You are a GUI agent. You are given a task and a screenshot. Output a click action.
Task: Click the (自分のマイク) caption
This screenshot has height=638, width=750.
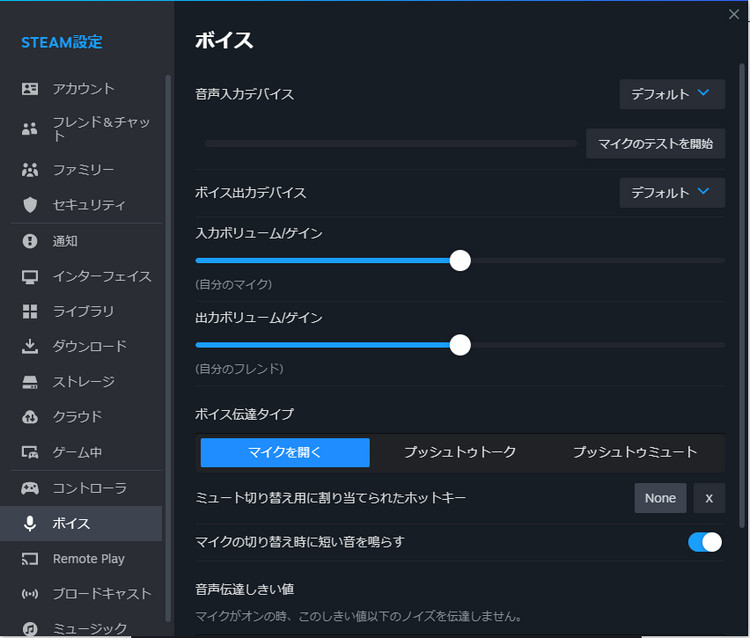tap(233, 285)
